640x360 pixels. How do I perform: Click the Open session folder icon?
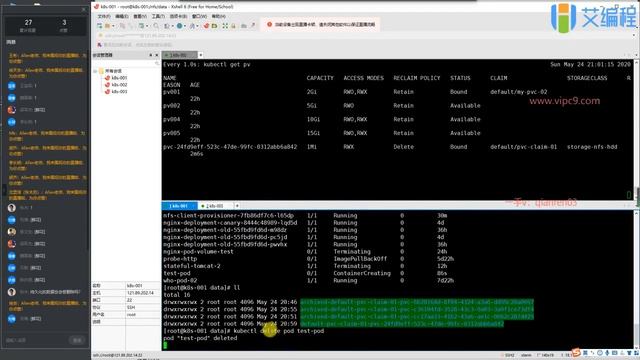pyautogui.click(x=107, y=26)
